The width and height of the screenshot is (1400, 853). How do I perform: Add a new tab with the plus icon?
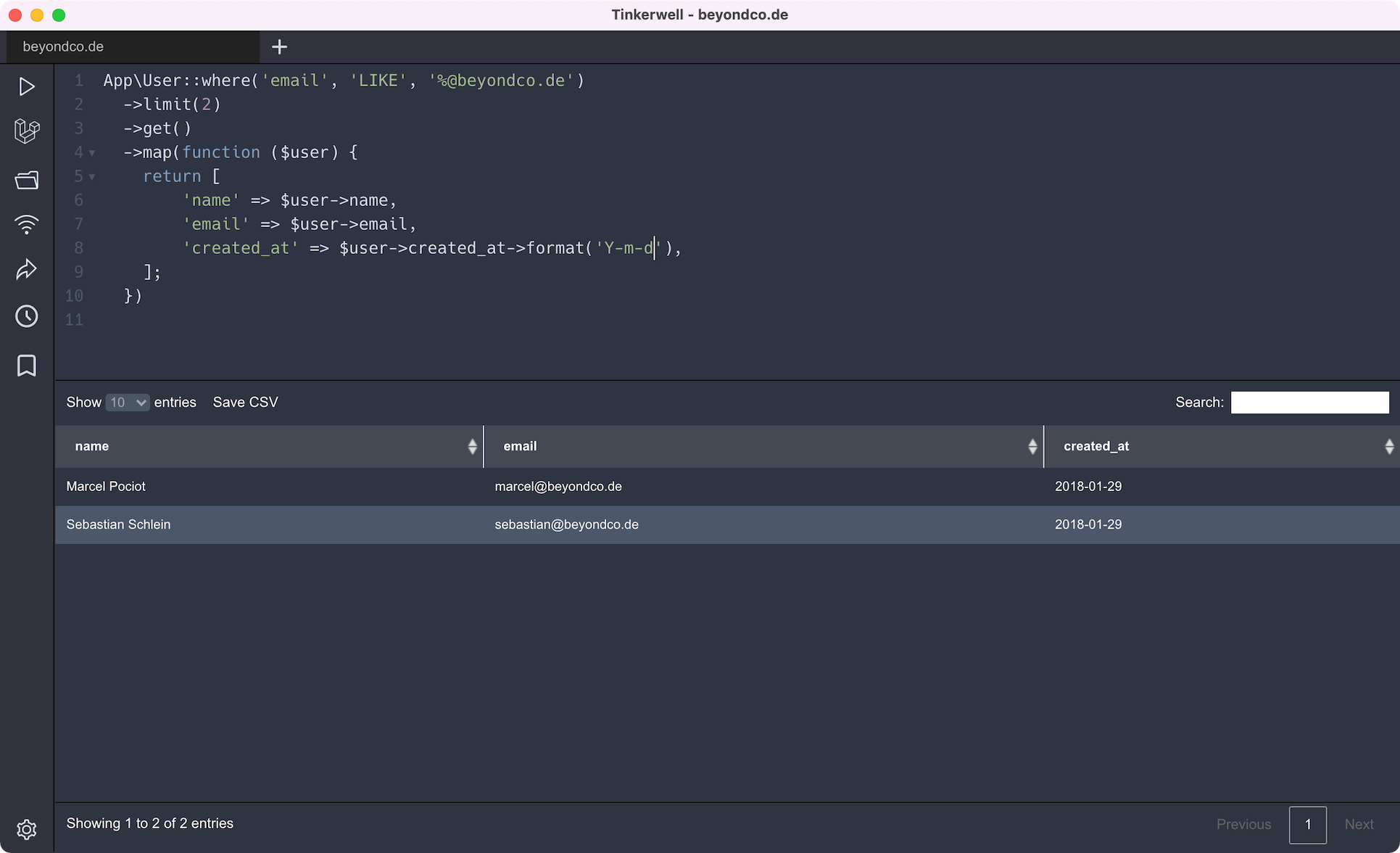[279, 47]
